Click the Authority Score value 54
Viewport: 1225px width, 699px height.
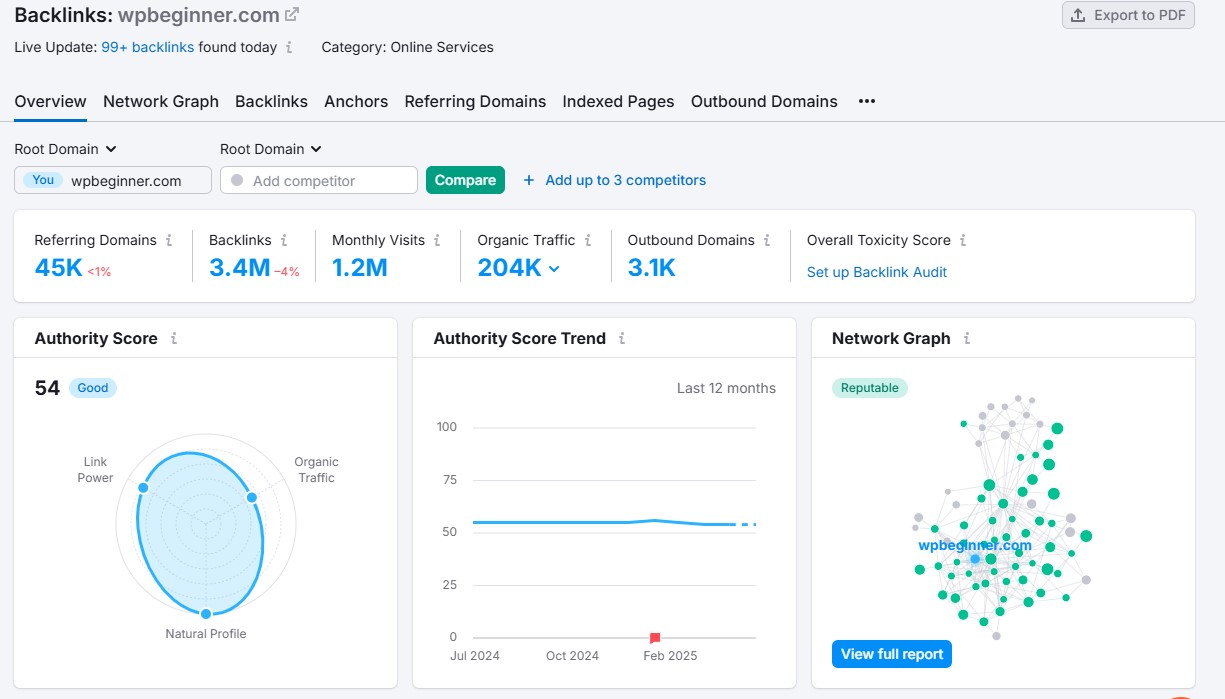[47, 388]
